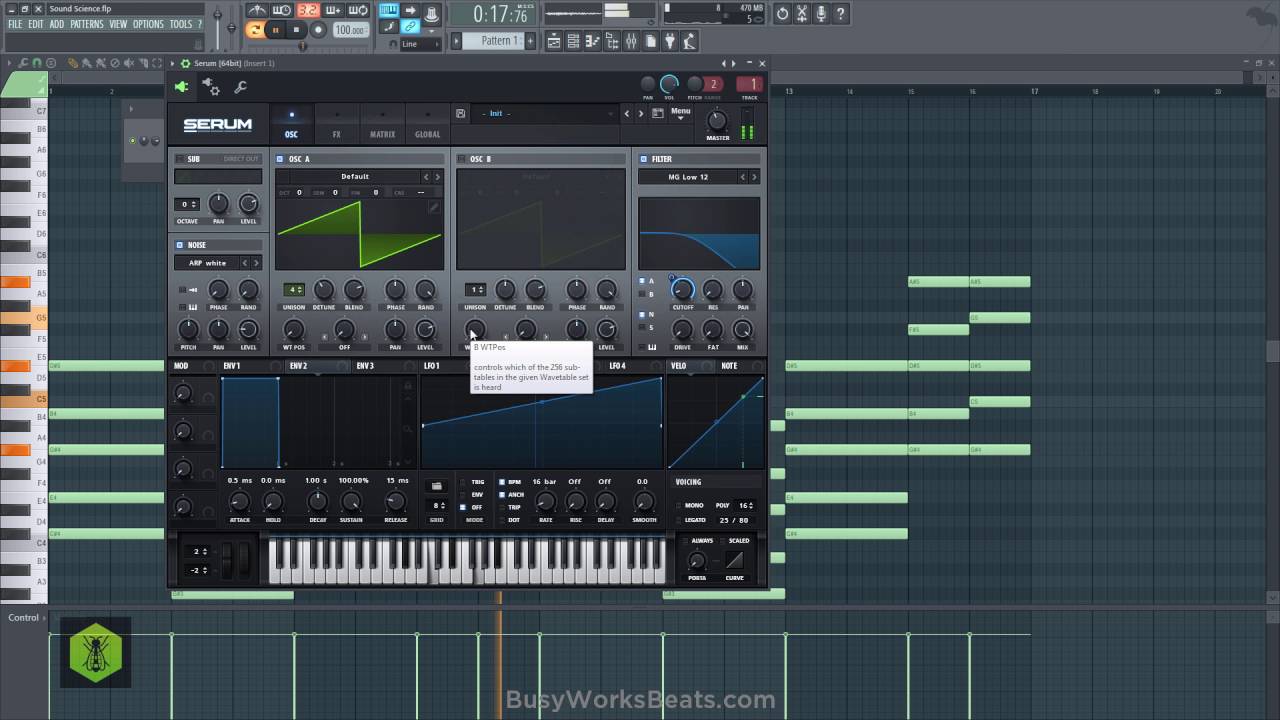Image resolution: width=1280 pixels, height=720 pixels.
Task: Click the Serum MASTER volume knob
Action: click(x=717, y=119)
